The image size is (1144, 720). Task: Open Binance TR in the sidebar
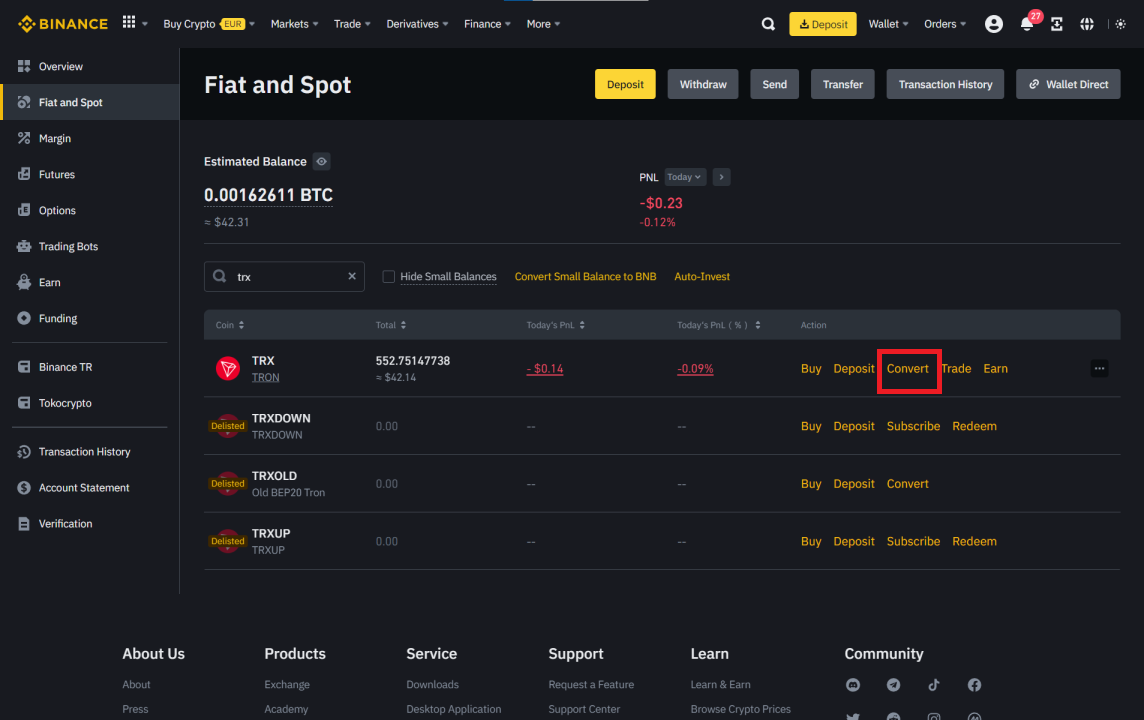(90, 367)
